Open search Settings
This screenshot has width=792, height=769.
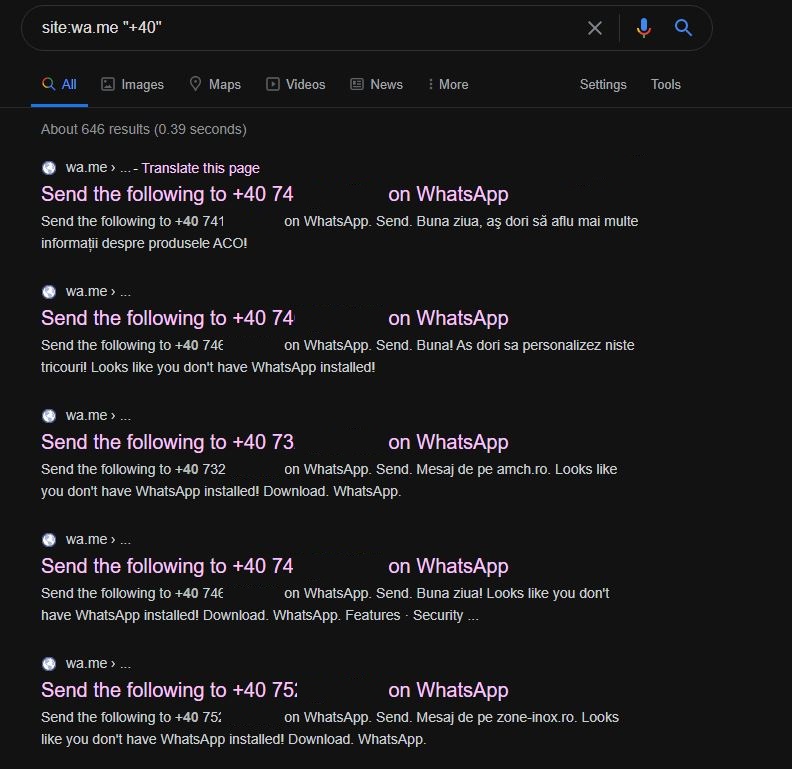pos(603,84)
